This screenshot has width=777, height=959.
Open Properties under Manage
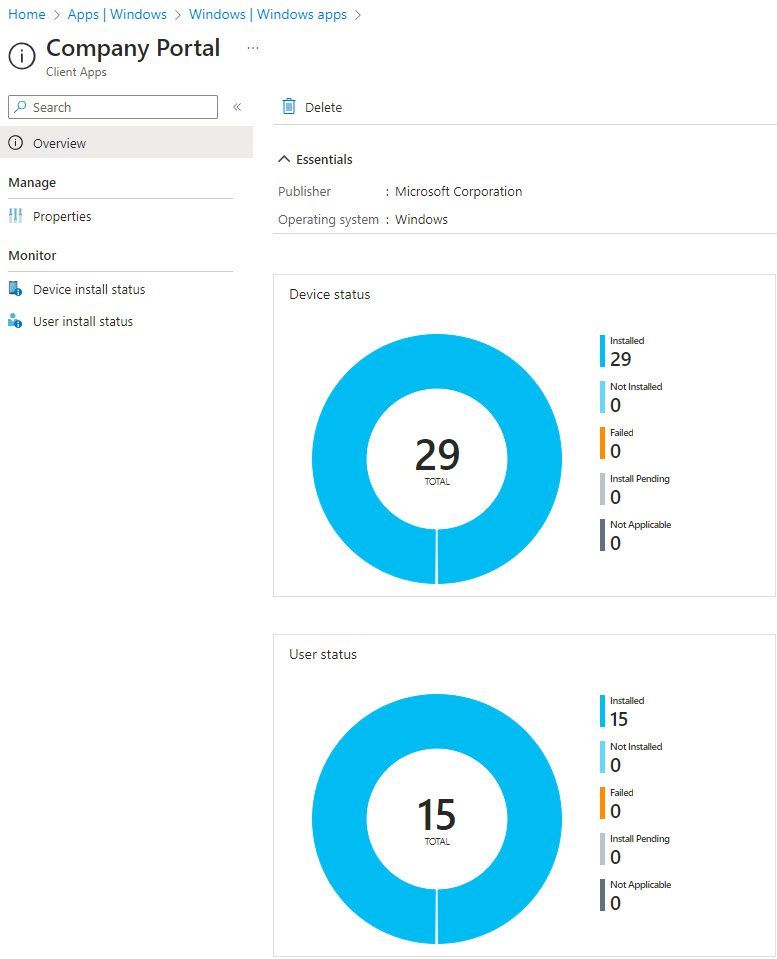coord(62,216)
